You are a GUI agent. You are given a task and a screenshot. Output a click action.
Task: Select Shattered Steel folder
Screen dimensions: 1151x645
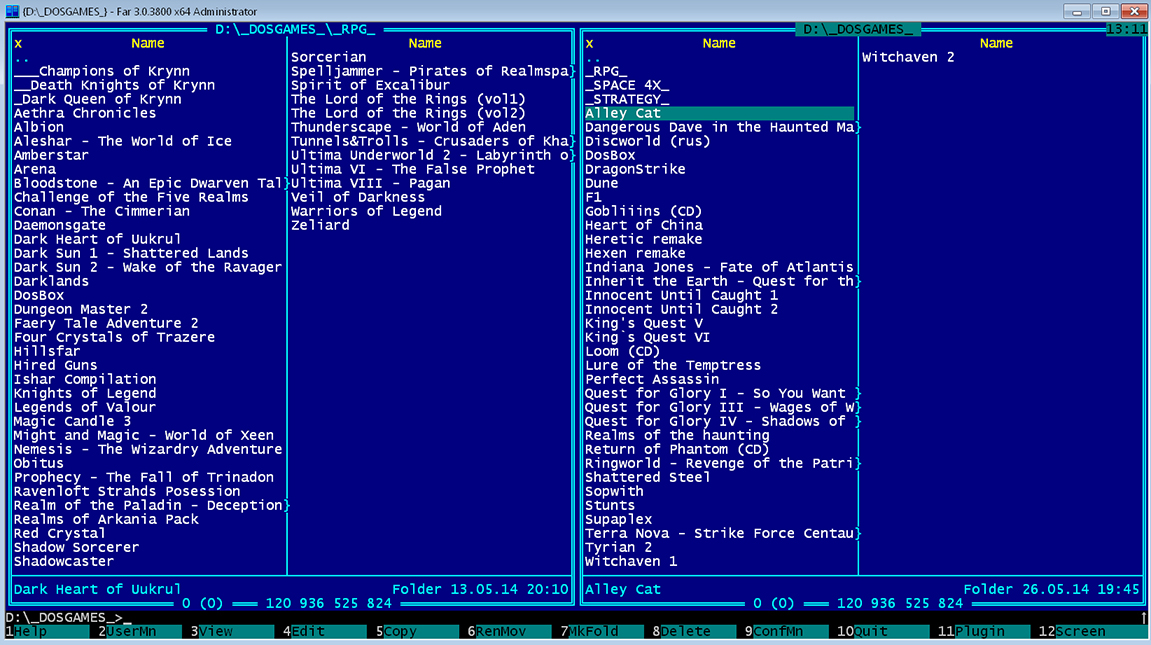point(647,477)
